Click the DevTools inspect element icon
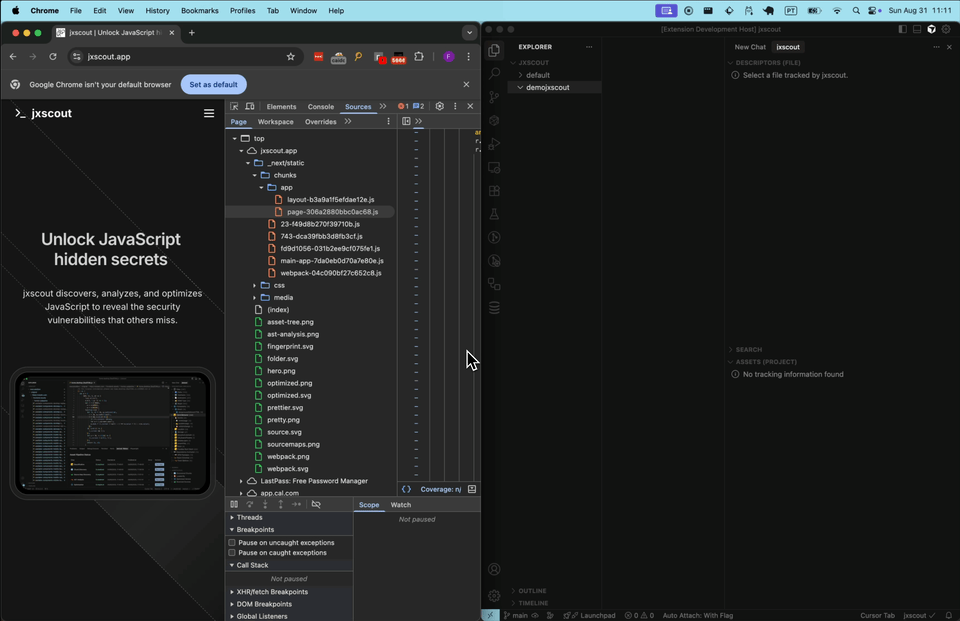Image resolution: width=960 pixels, height=621 pixels. 234,106
